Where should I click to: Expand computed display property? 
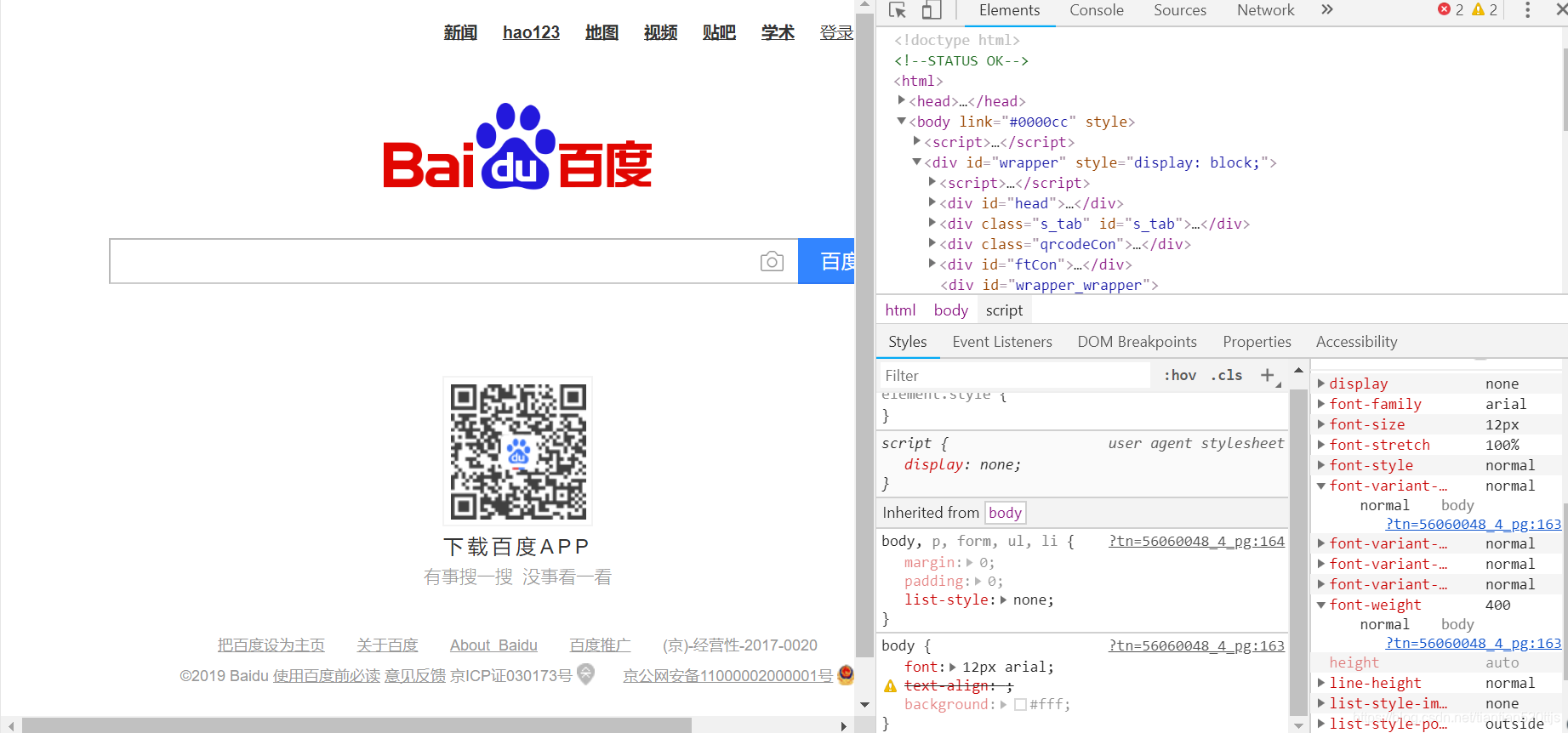pyautogui.click(x=1321, y=384)
